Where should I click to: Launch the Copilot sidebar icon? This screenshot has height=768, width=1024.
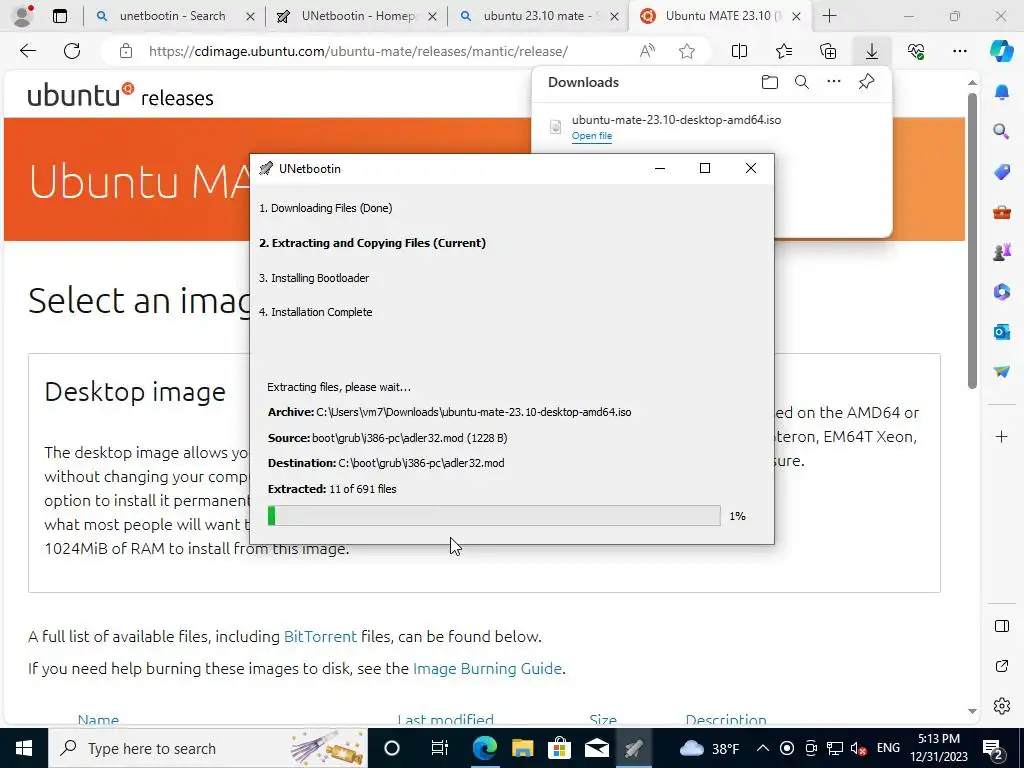coord(1001,51)
